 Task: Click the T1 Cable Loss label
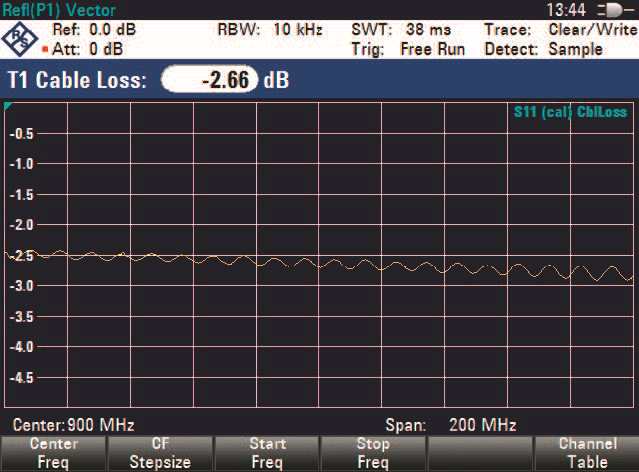[77, 79]
